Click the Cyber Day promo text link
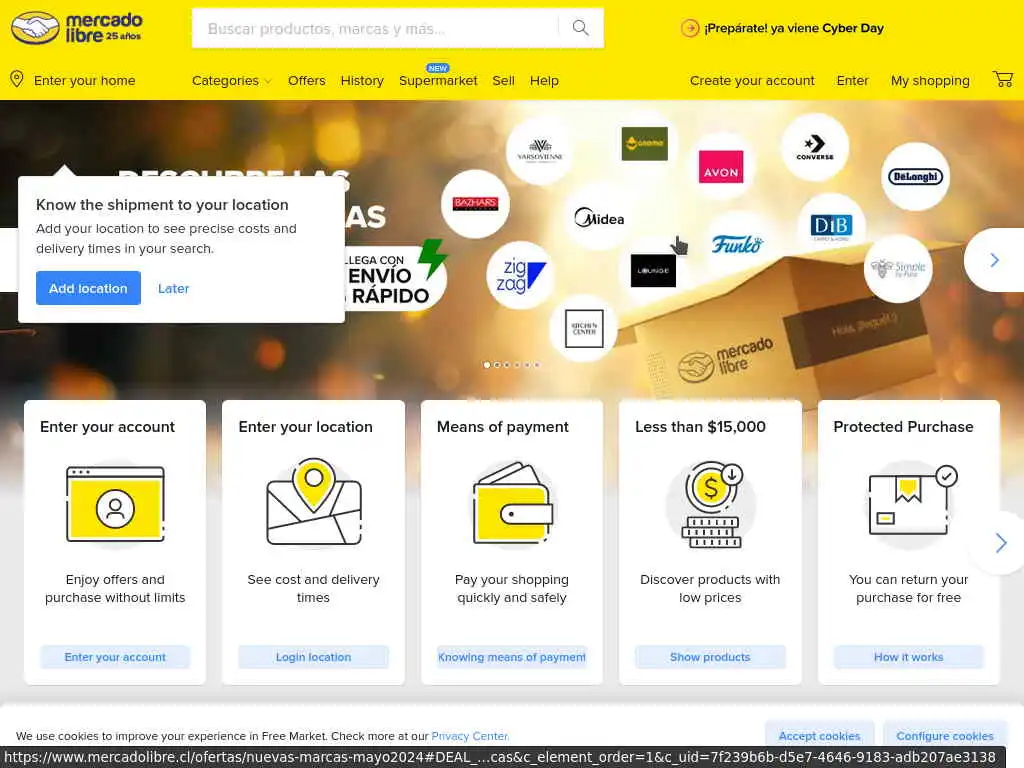 (793, 28)
